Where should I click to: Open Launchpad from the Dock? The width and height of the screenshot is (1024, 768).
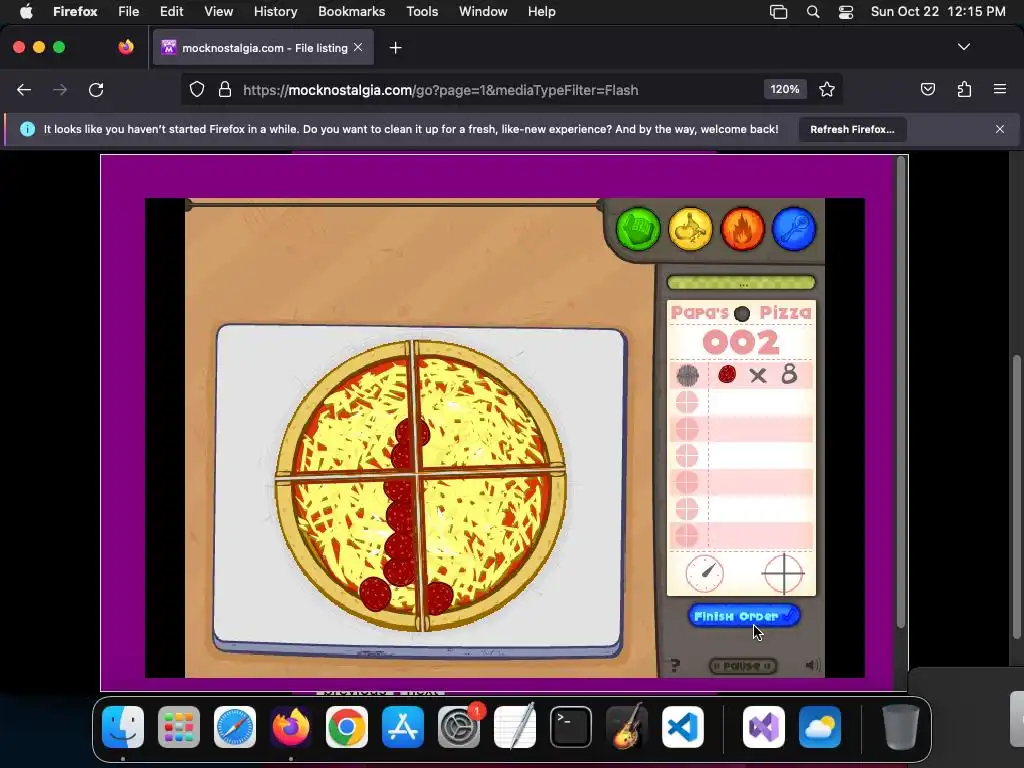179,727
